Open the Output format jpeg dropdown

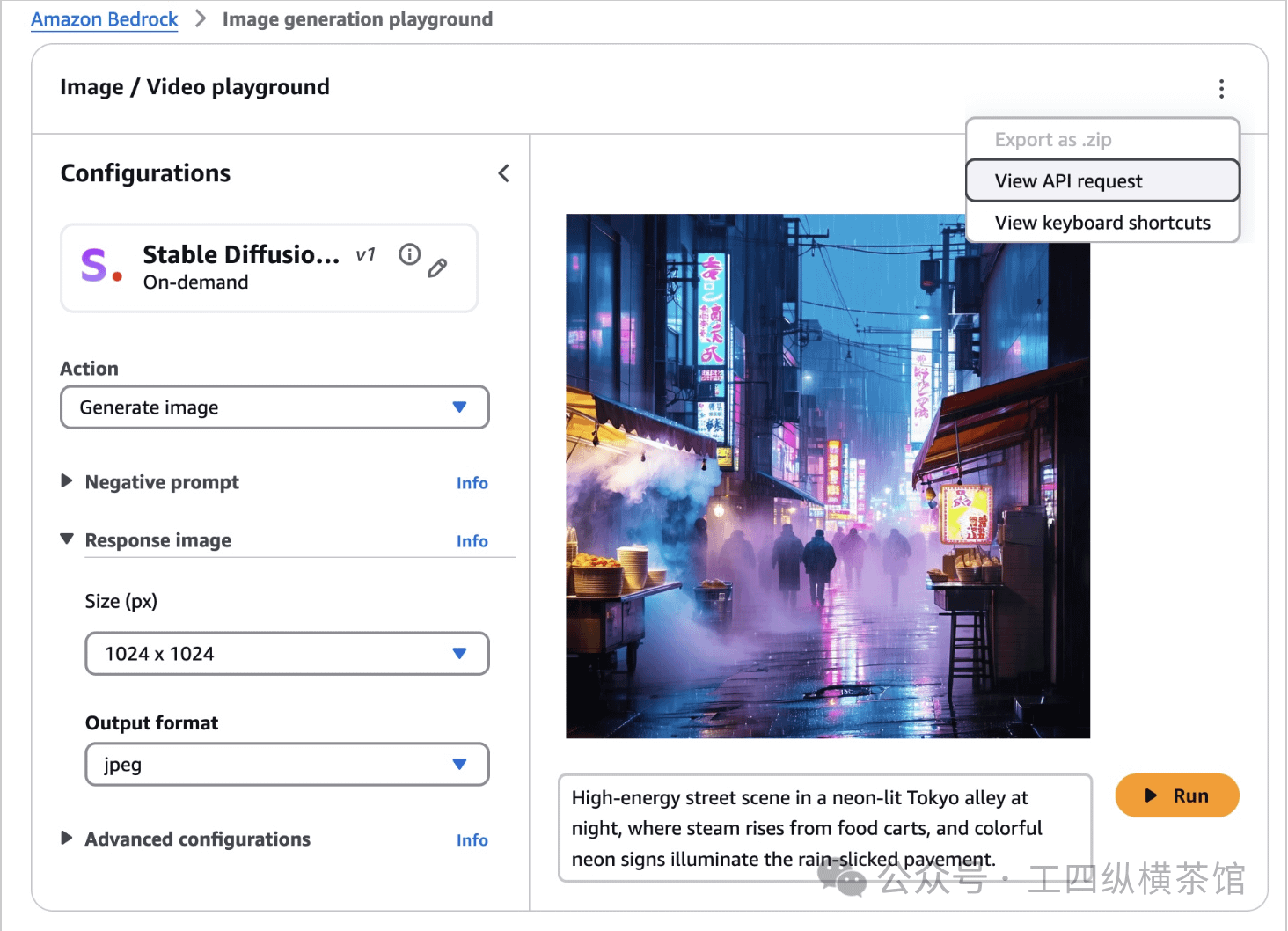[x=287, y=765]
